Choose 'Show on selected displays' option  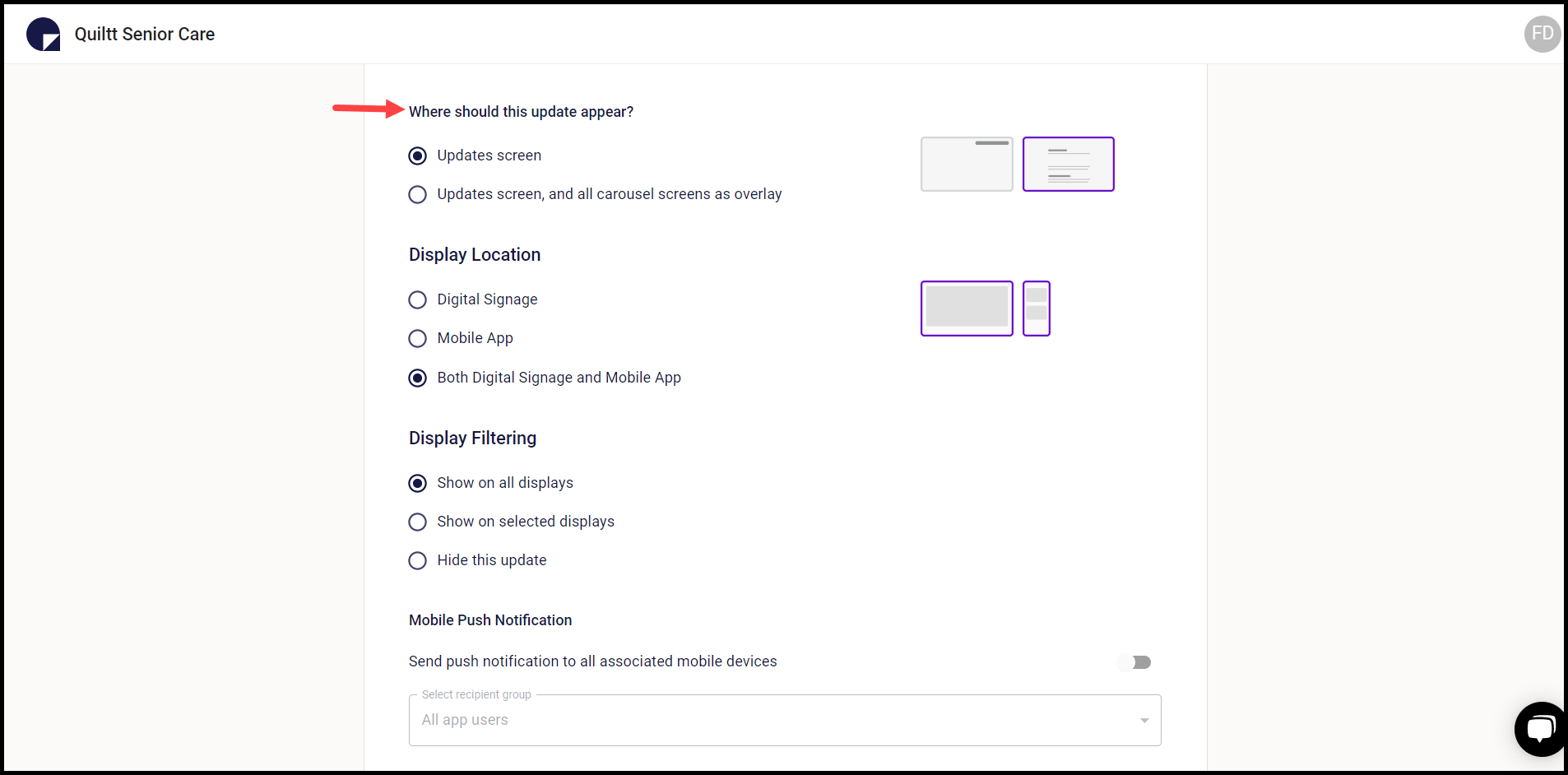click(417, 522)
